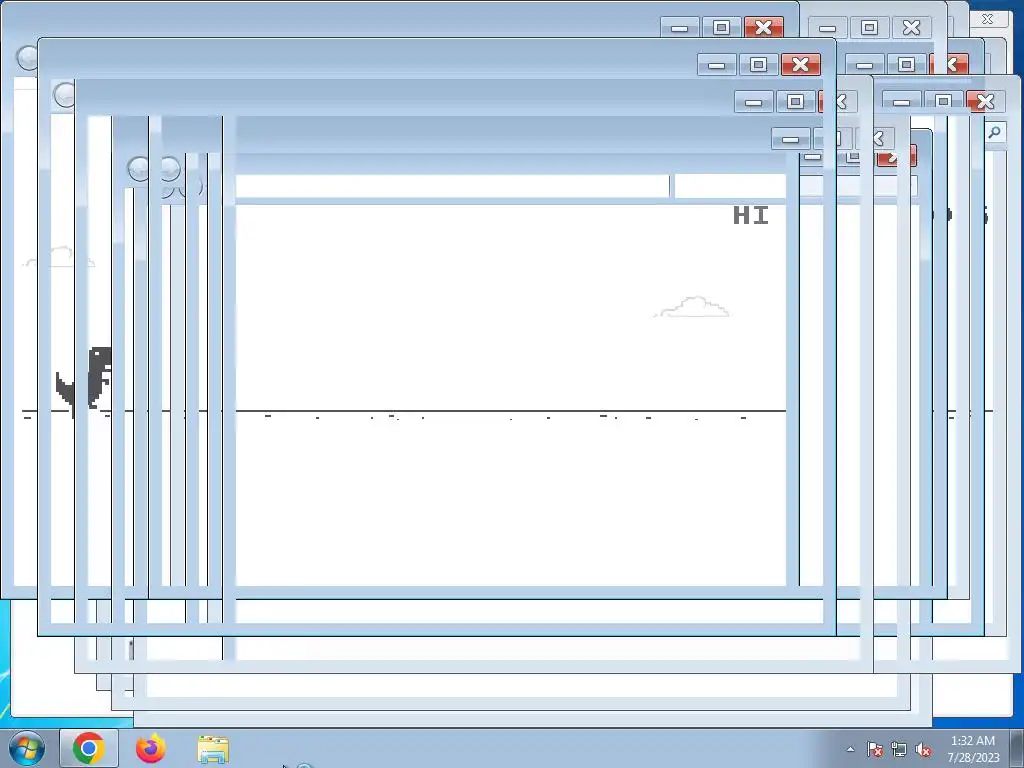The height and width of the screenshot is (768, 1024).
Task: Click the magnifier search icon in the background window
Action: point(994,133)
